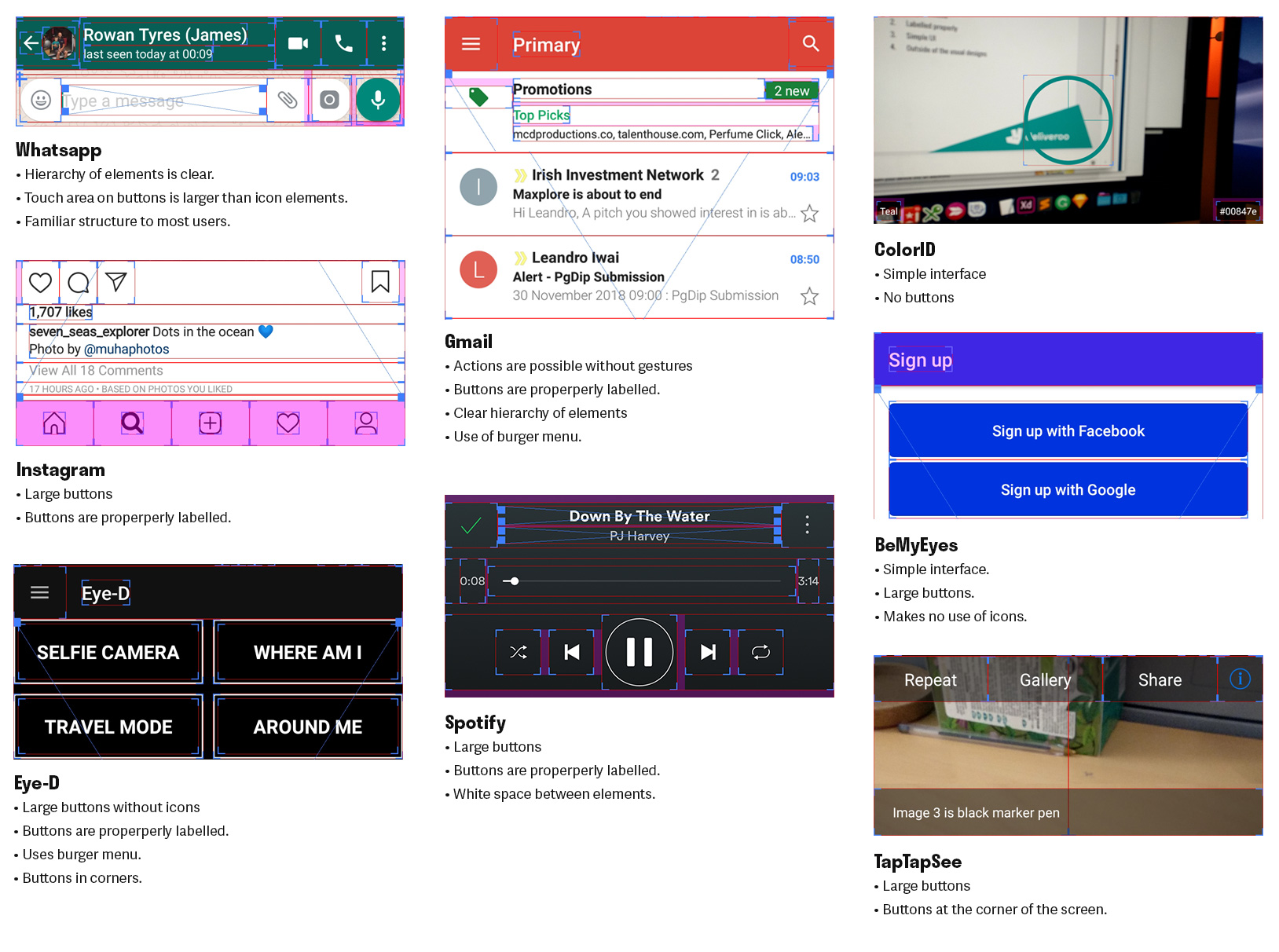Select the SELFIE CAMERA button
Screen dimensions: 1279x952
(108, 652)
